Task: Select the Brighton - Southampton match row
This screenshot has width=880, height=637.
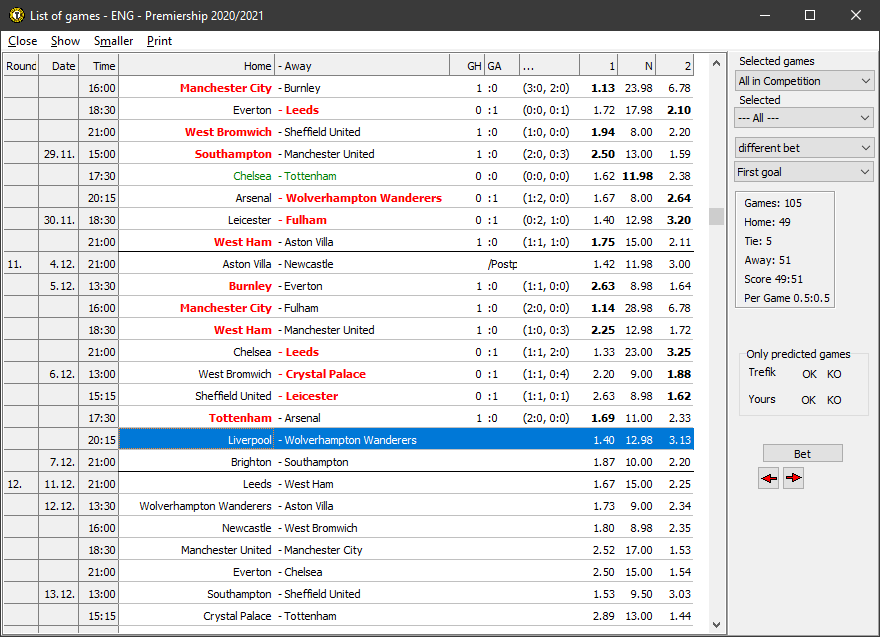Action: (405, 462)
